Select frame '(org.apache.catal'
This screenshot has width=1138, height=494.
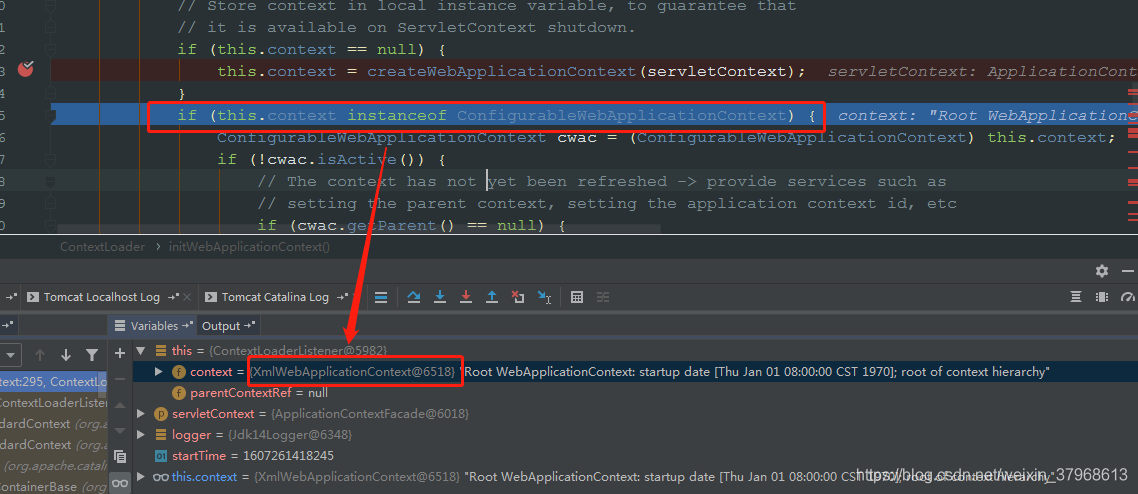[x=54, y=466]
